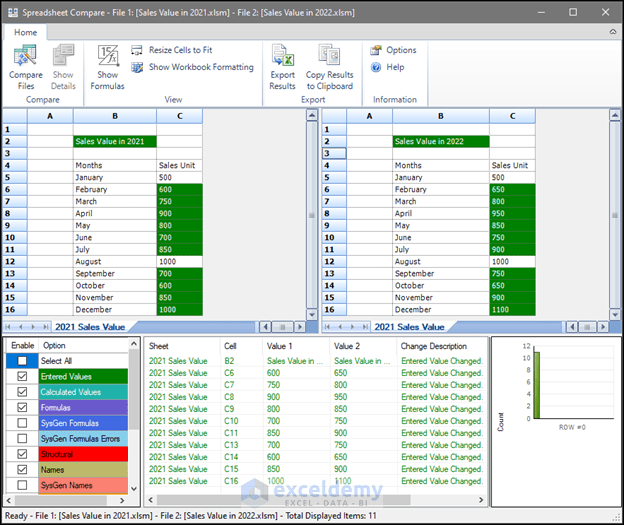Select result row for cell C6
Viewport: 624px width, 525px height.
coord(315,373)
